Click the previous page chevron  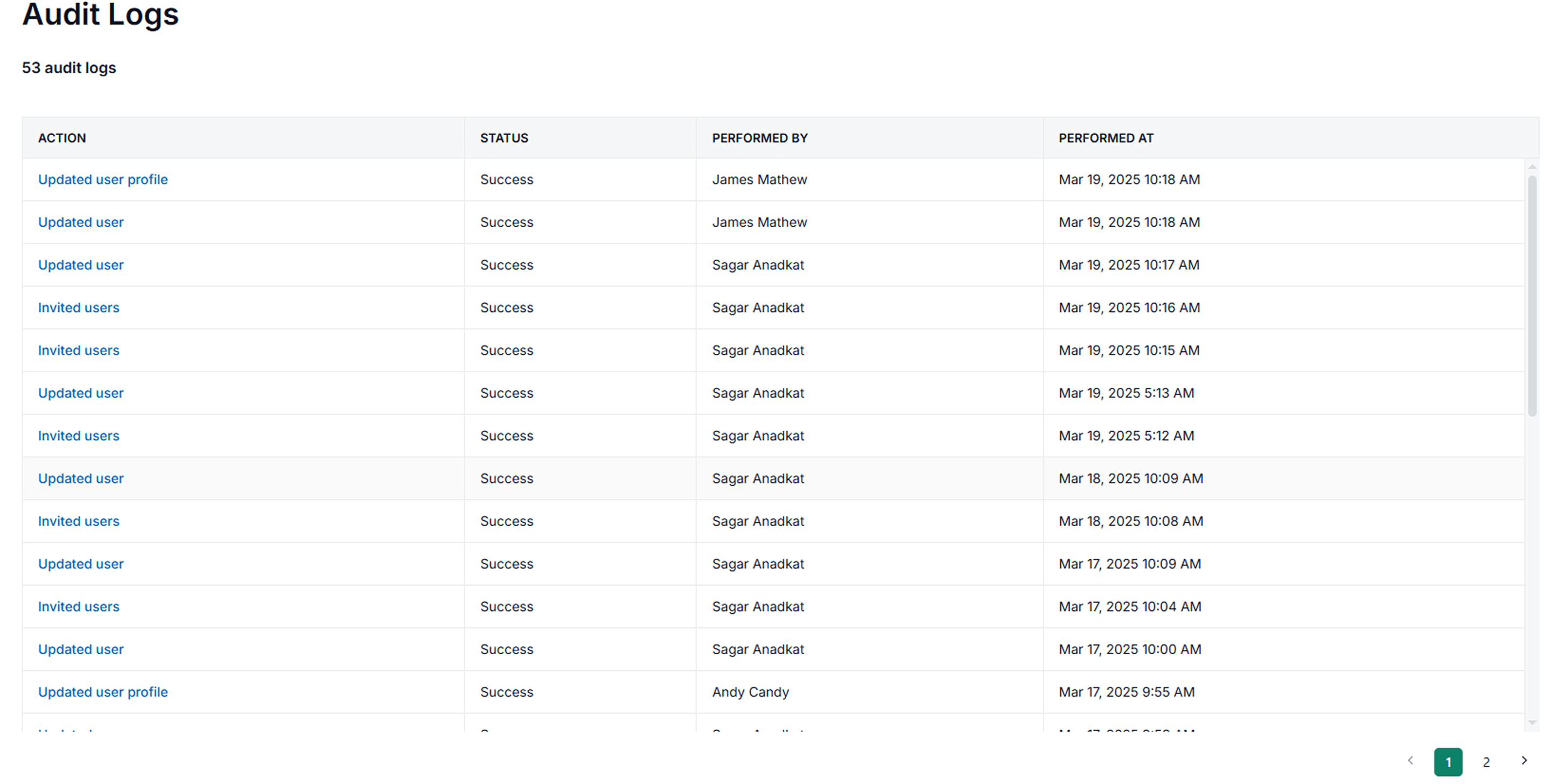point(1411,761)
